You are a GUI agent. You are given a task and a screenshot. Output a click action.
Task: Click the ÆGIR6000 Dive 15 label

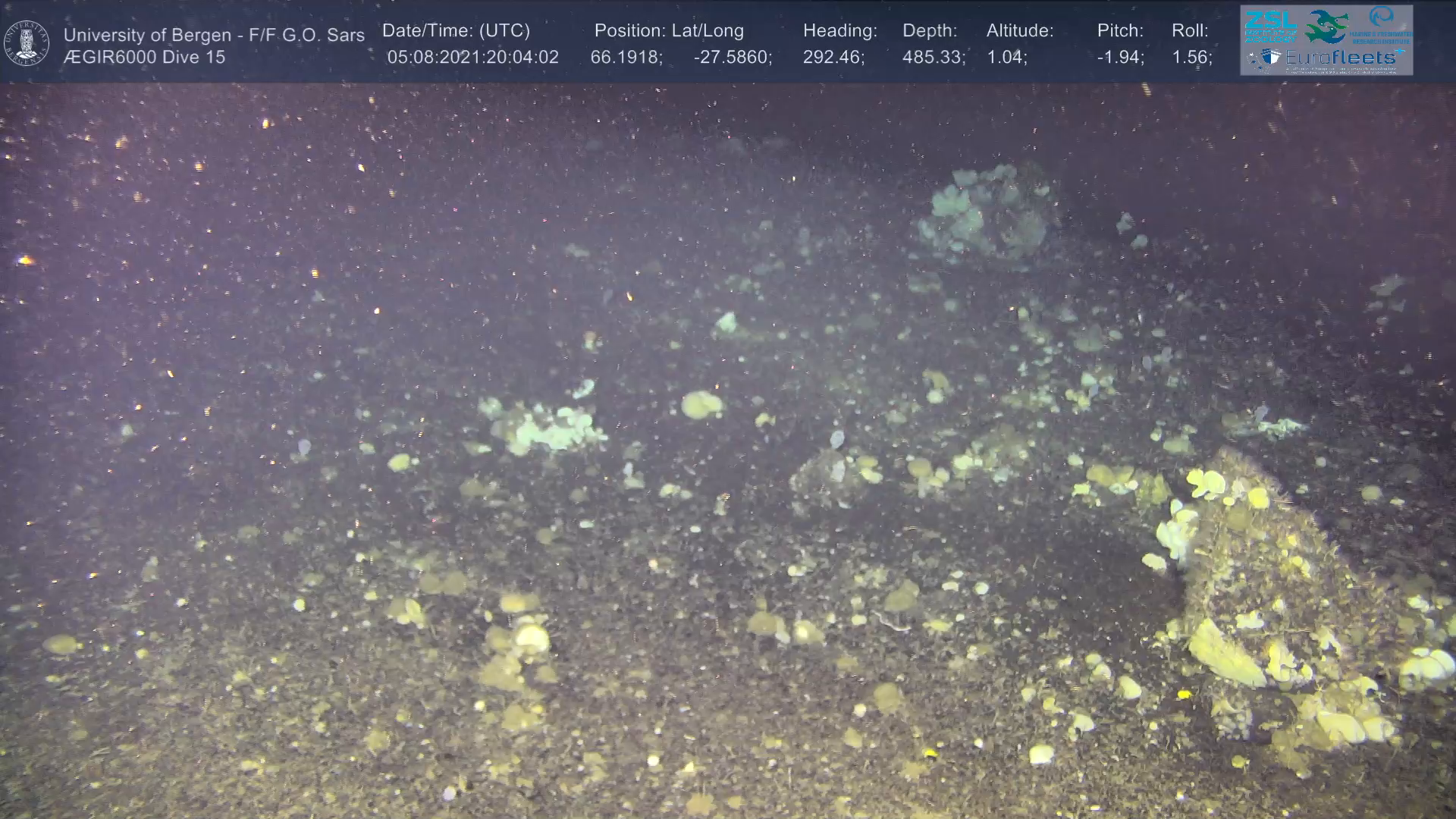[144, 57]
